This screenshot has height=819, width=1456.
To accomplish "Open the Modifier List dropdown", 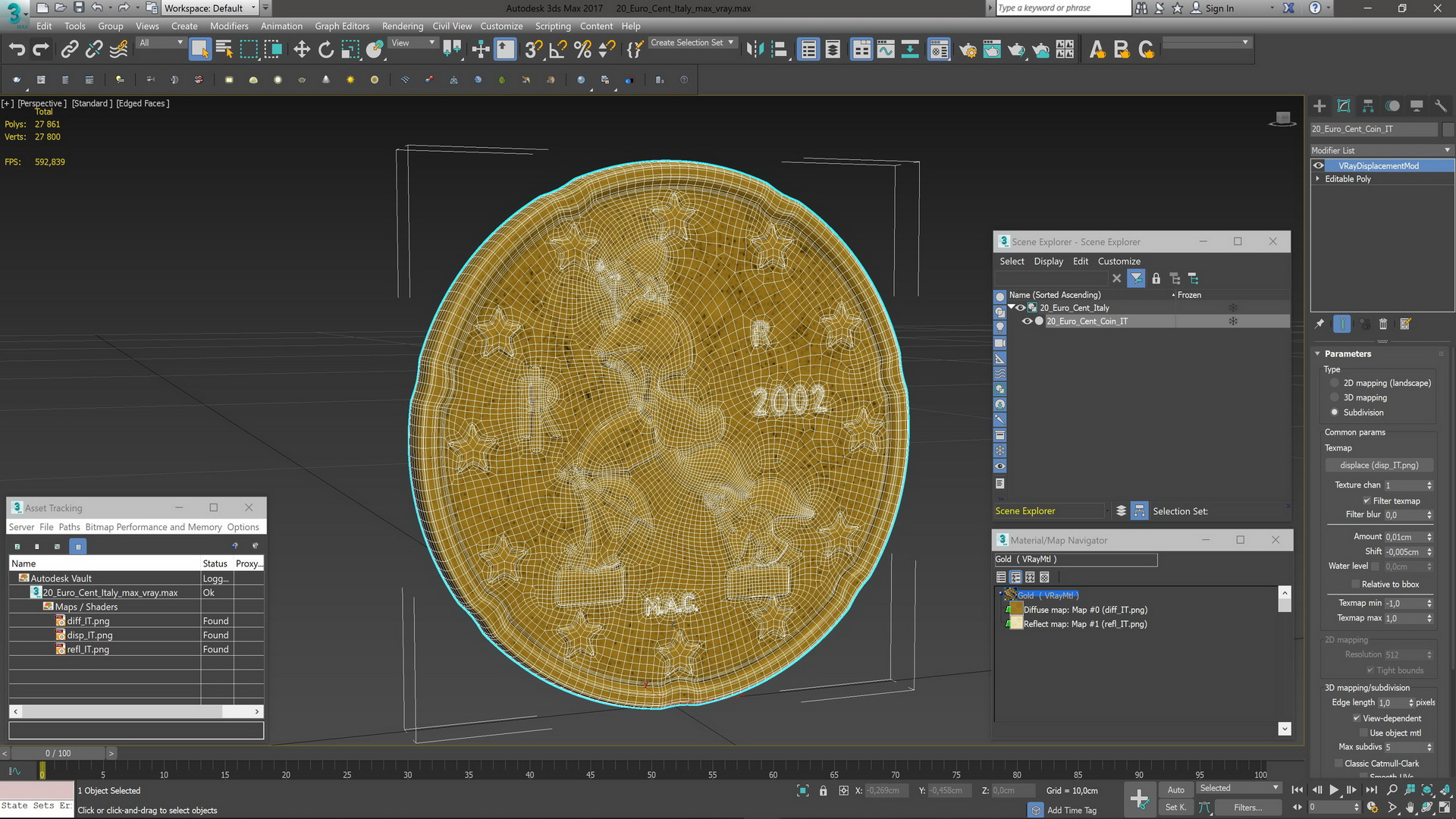I will (x=1382, y=150).
